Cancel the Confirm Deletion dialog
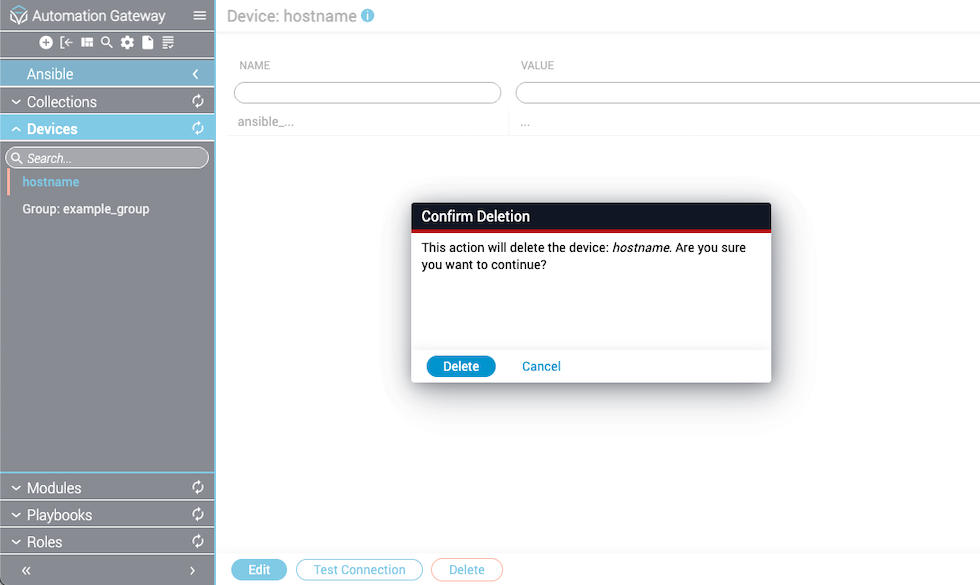This screenshot has height=585, width=980. coord(541,366)
